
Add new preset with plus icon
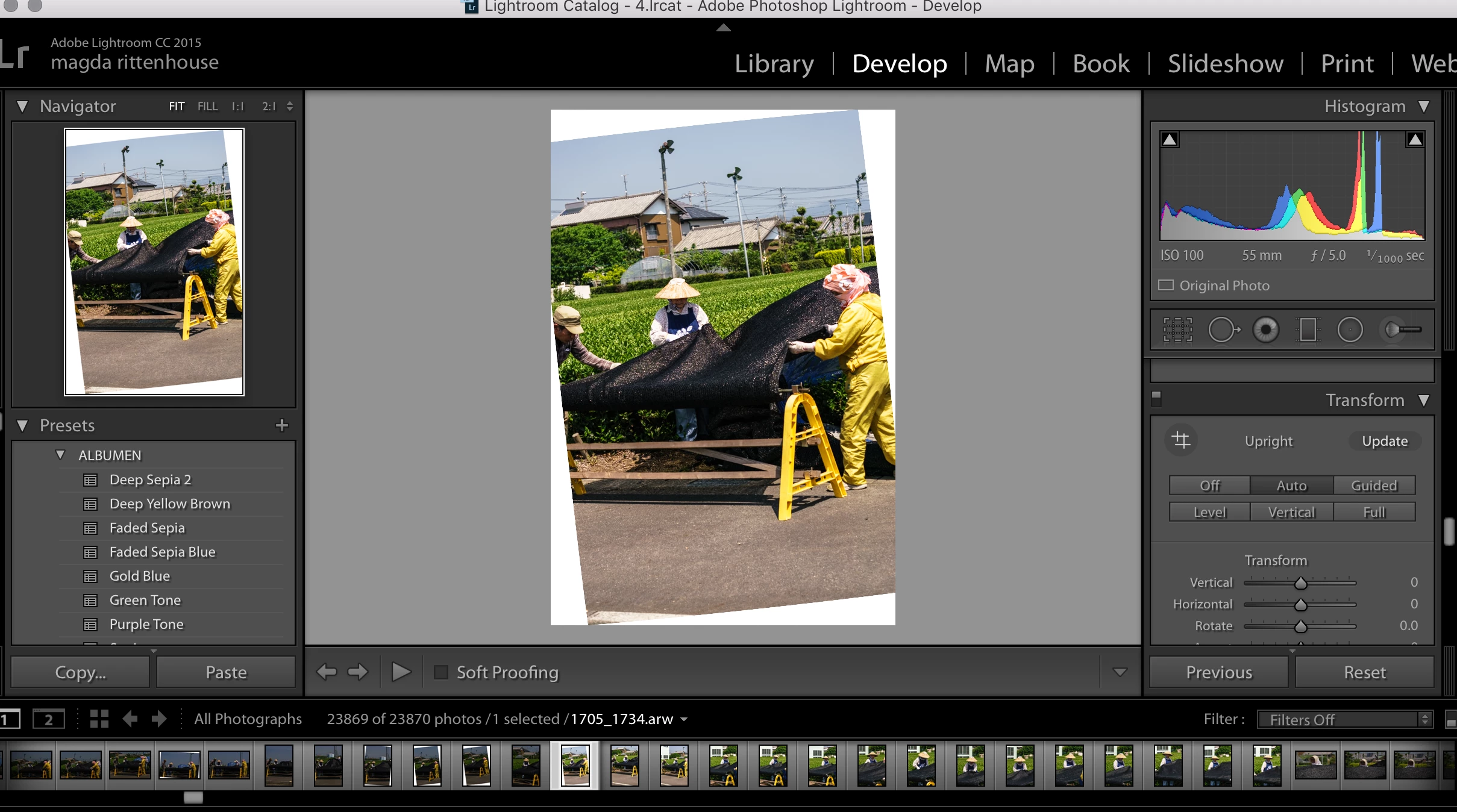coord(281,425)
